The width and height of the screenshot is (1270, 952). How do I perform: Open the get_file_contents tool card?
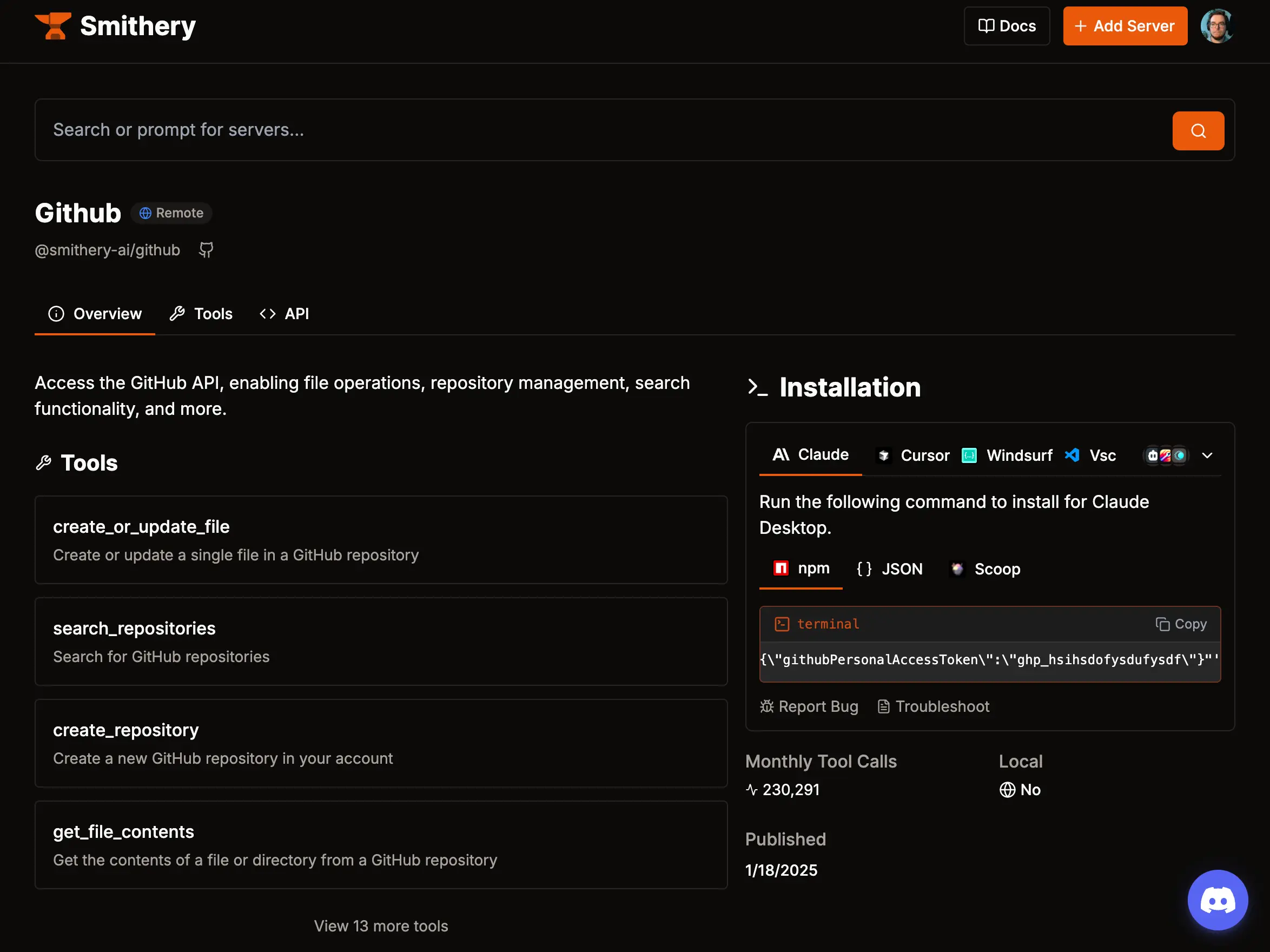tap(381, 844)
